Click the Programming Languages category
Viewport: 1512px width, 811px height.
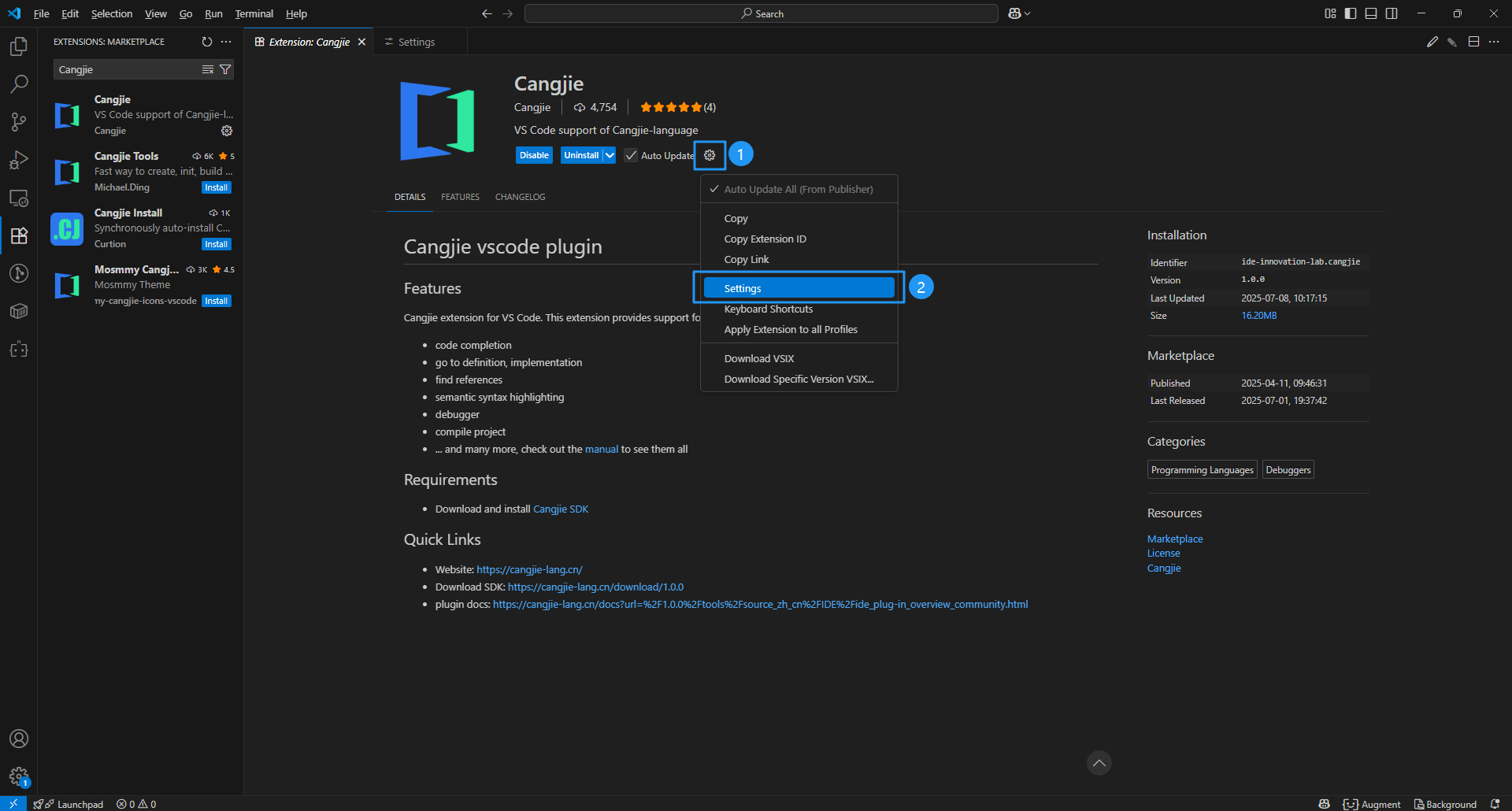1202,470
